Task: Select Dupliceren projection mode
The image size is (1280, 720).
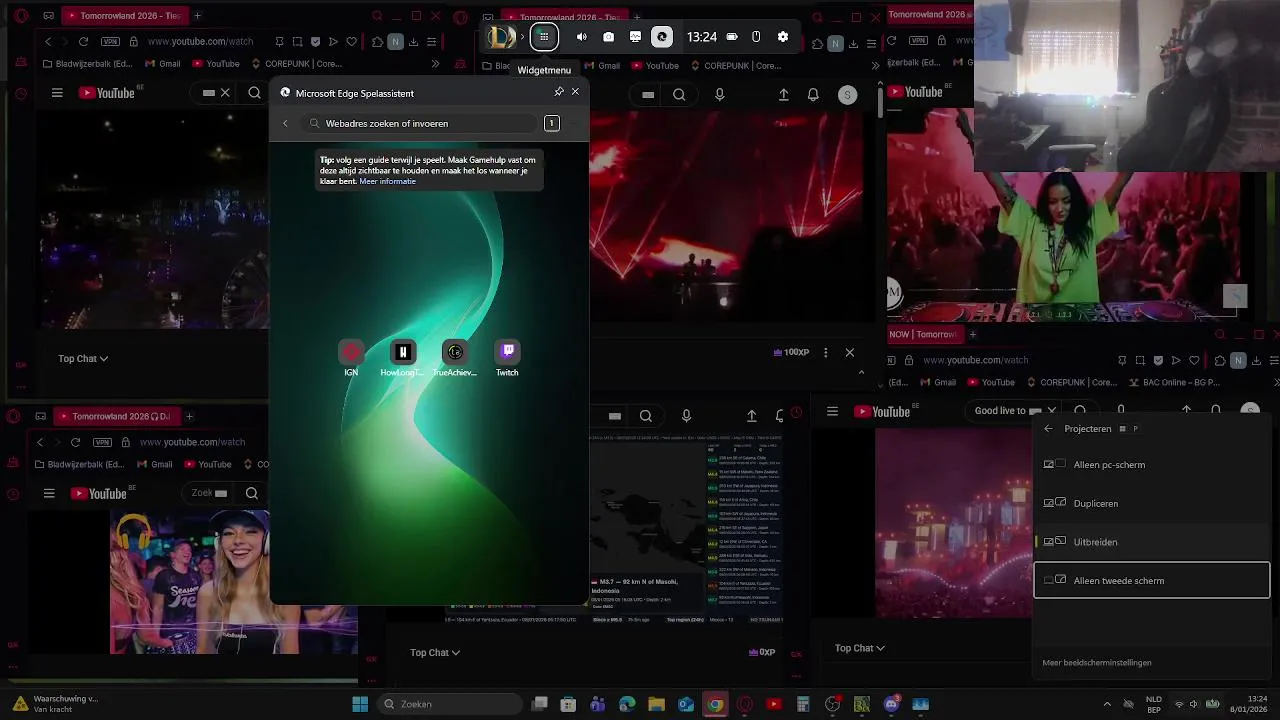Action: tap(1152, 503)
